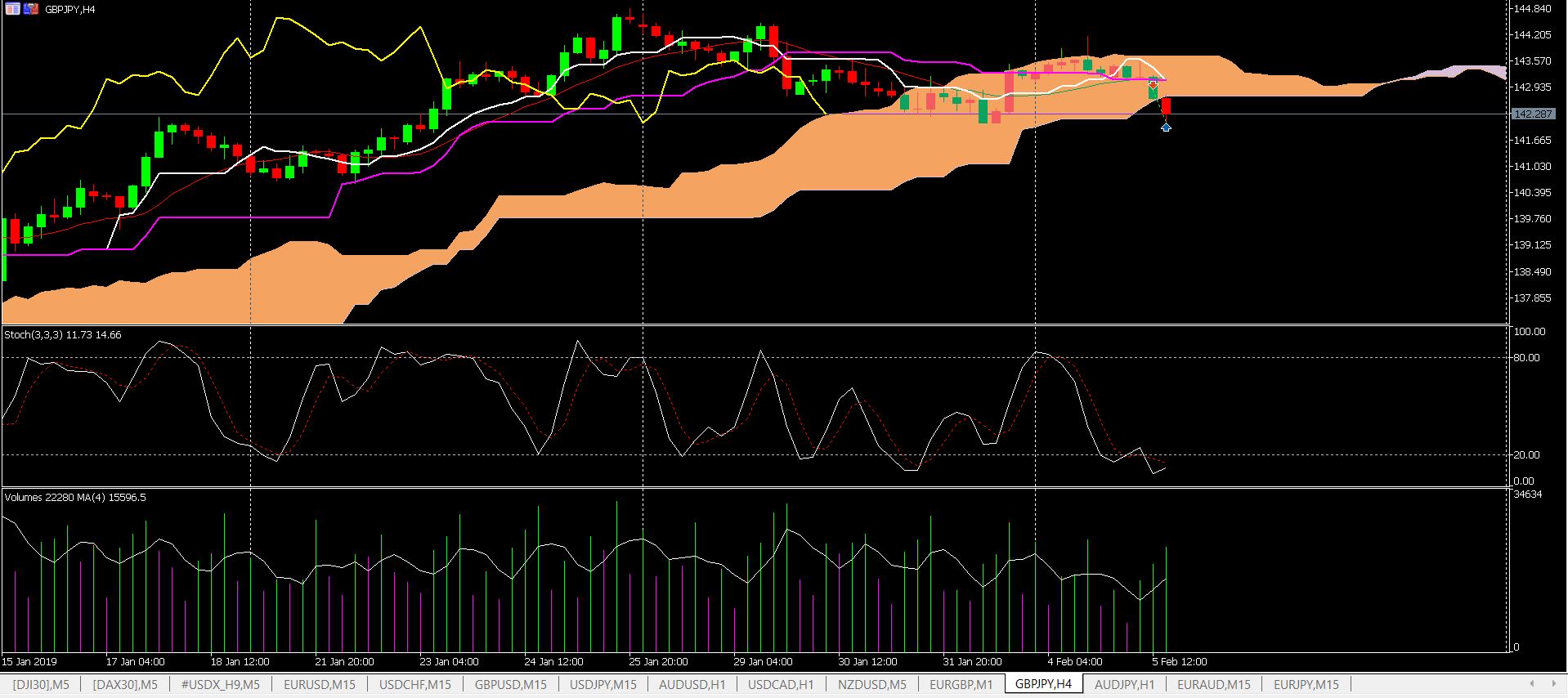The height and width of the screenshot is (698, 1568).
Task: Select the active GBPJPY,H4 tab
Action: click(x=1043, y=684)
